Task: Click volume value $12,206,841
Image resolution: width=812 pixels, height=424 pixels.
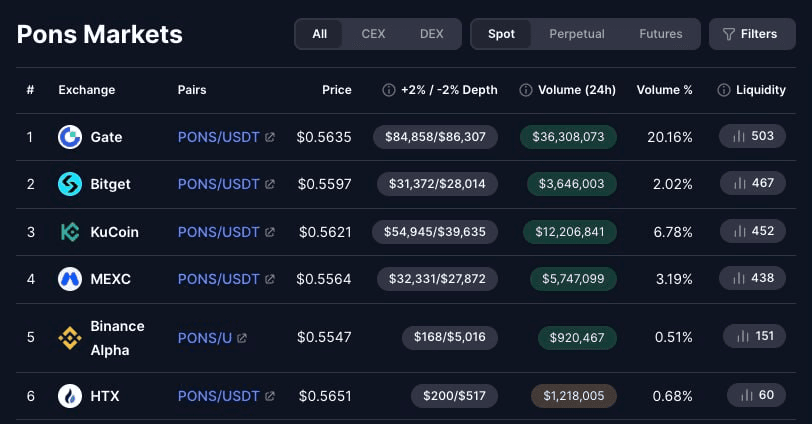Action: [x=570, y=232]
